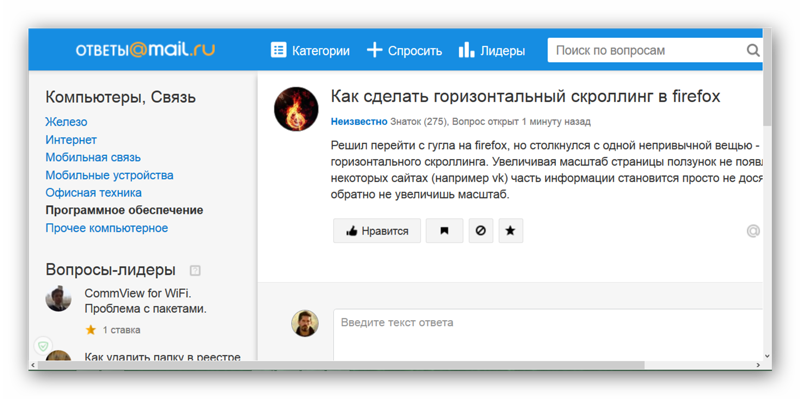Click the @ mail icon right of action buttons
This screenshot has height=399, width=800.
[754, 231]
